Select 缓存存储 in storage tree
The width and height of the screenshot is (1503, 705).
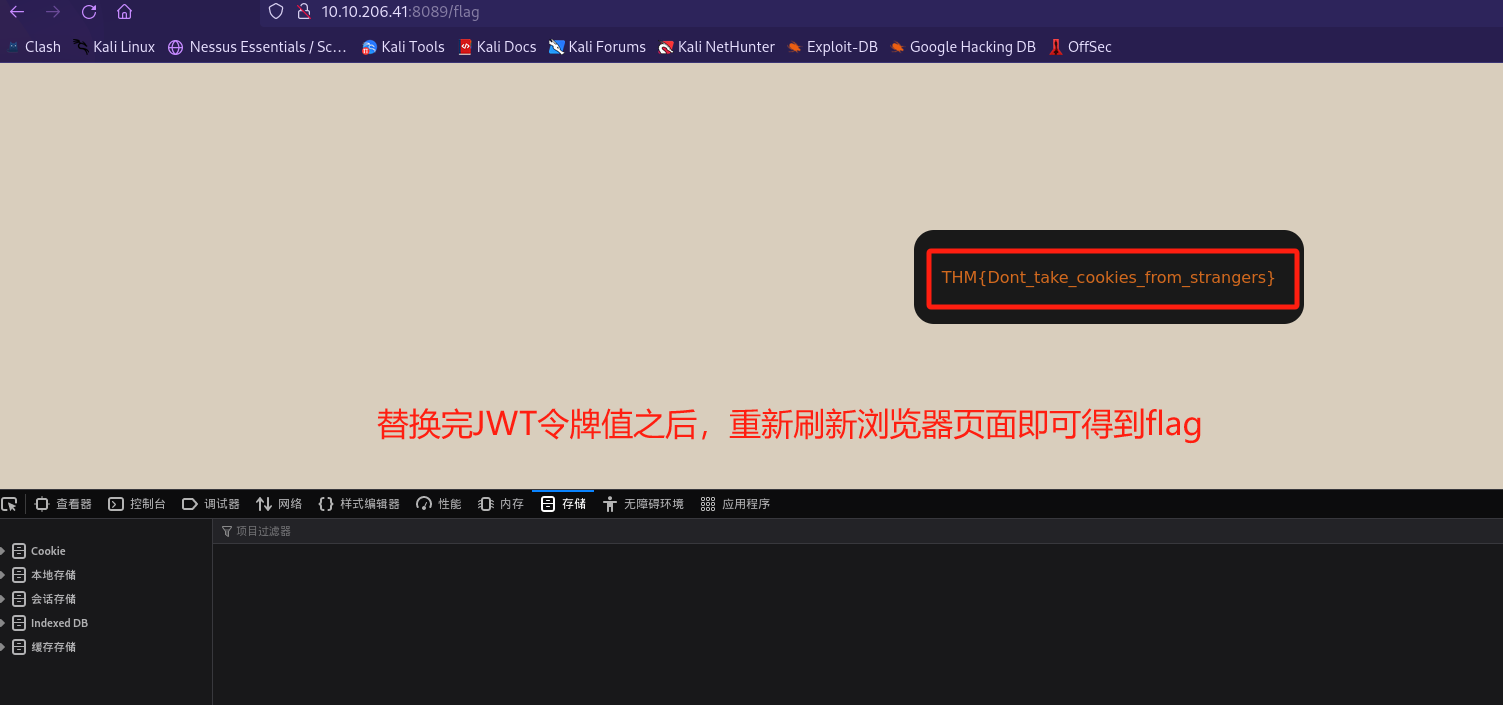click(x=52, y=647)
